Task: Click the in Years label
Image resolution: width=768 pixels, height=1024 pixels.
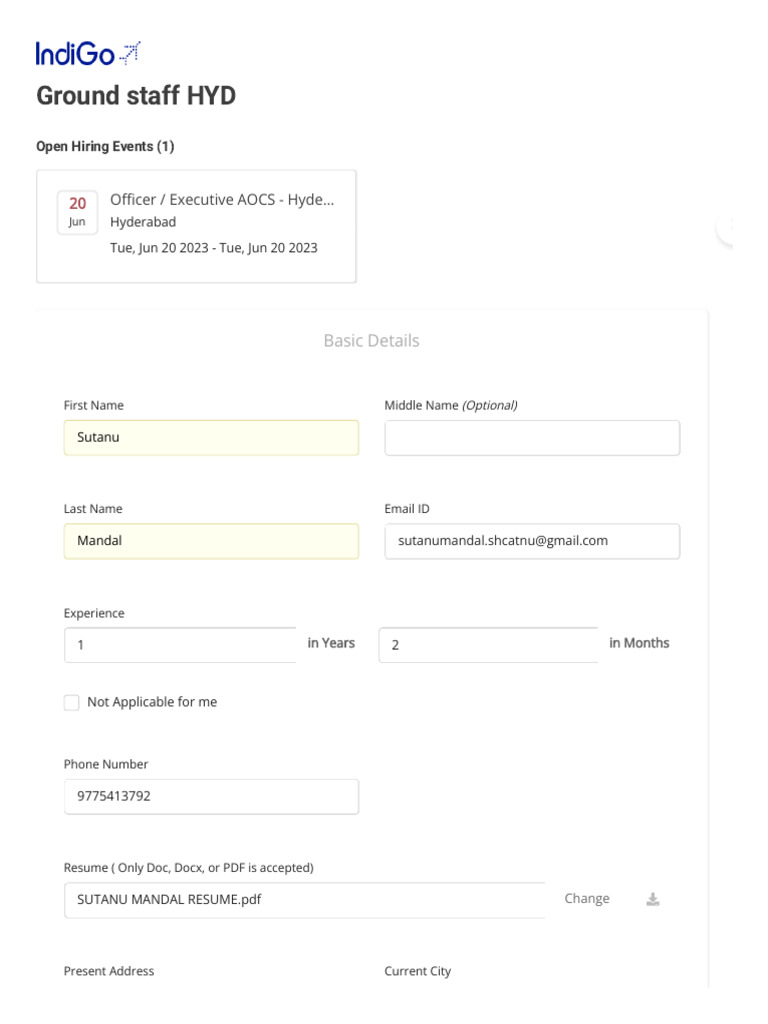Action: 331,643
